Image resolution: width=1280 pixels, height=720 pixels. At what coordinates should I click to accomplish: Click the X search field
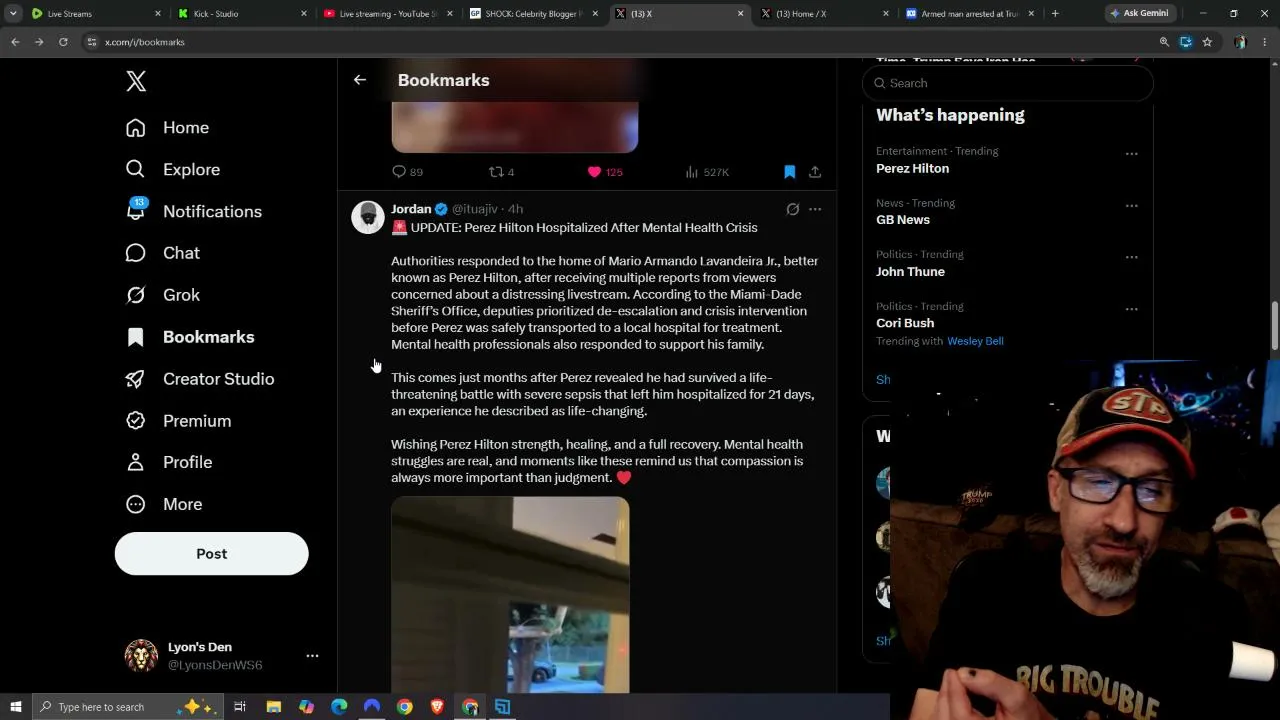1008,83
